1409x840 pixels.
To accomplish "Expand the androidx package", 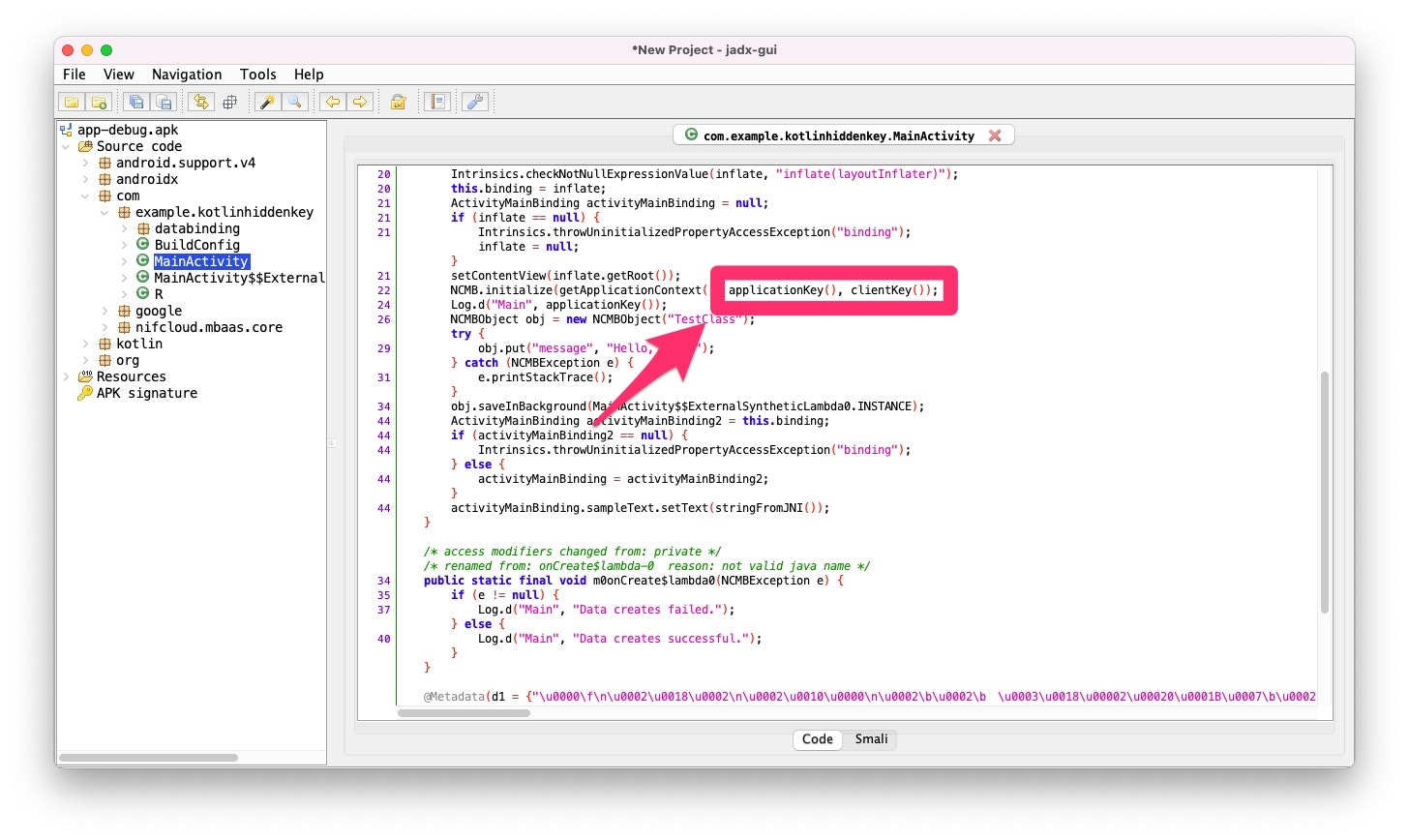I will (85, 180).
